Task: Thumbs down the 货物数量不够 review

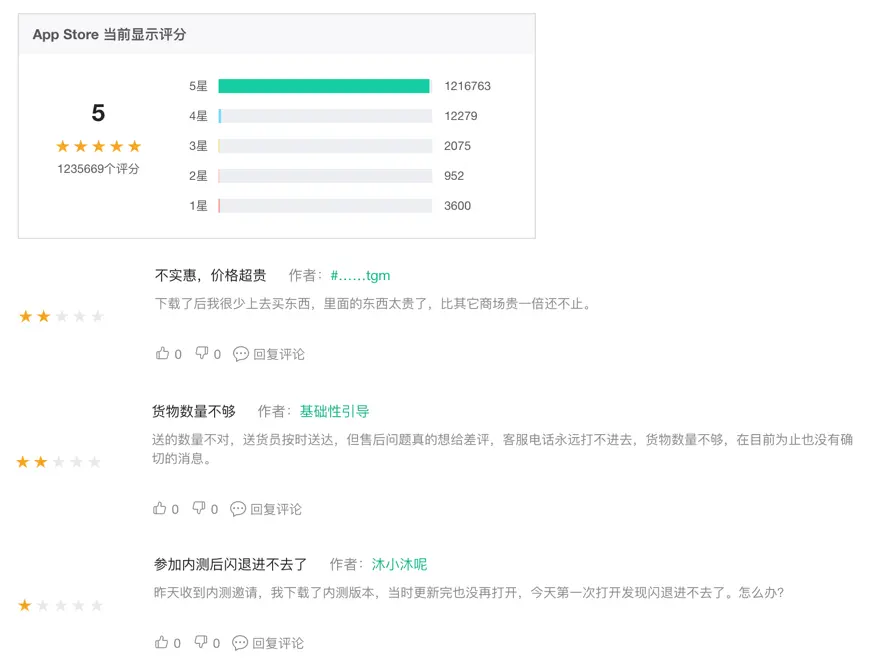Action: [202, 508]
